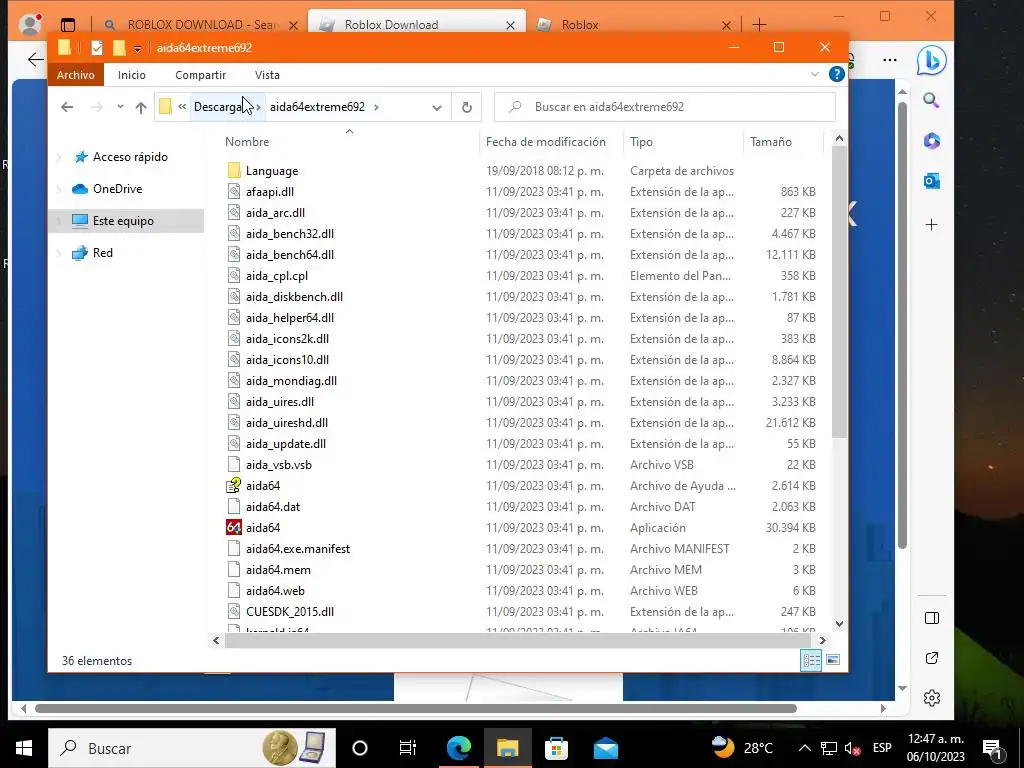Open Bing chat icon in Edge sidebar
Viewport: 1024px width, 768px height.
tap(931, 61)
